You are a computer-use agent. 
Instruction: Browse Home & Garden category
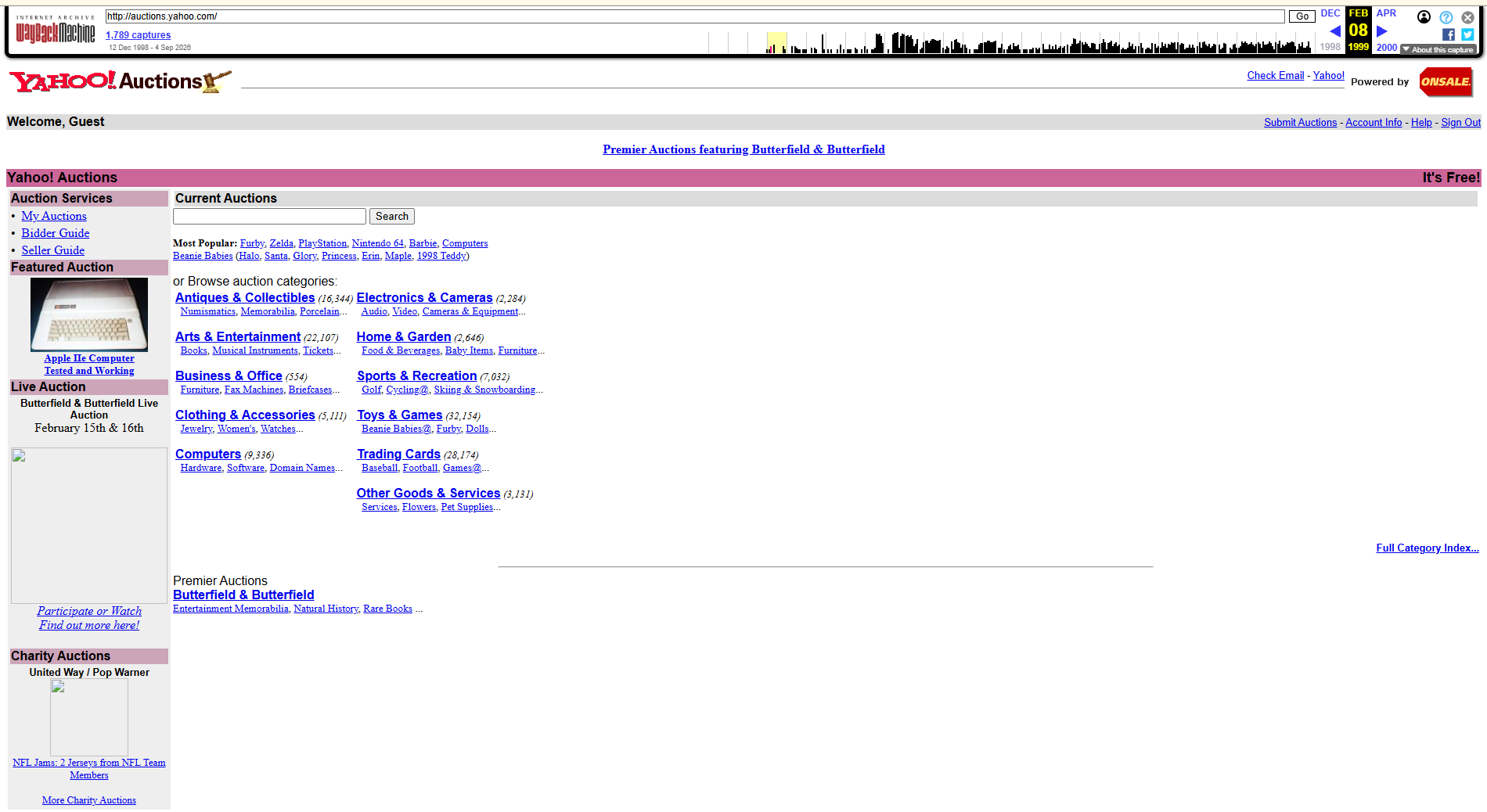pos(404,337)
